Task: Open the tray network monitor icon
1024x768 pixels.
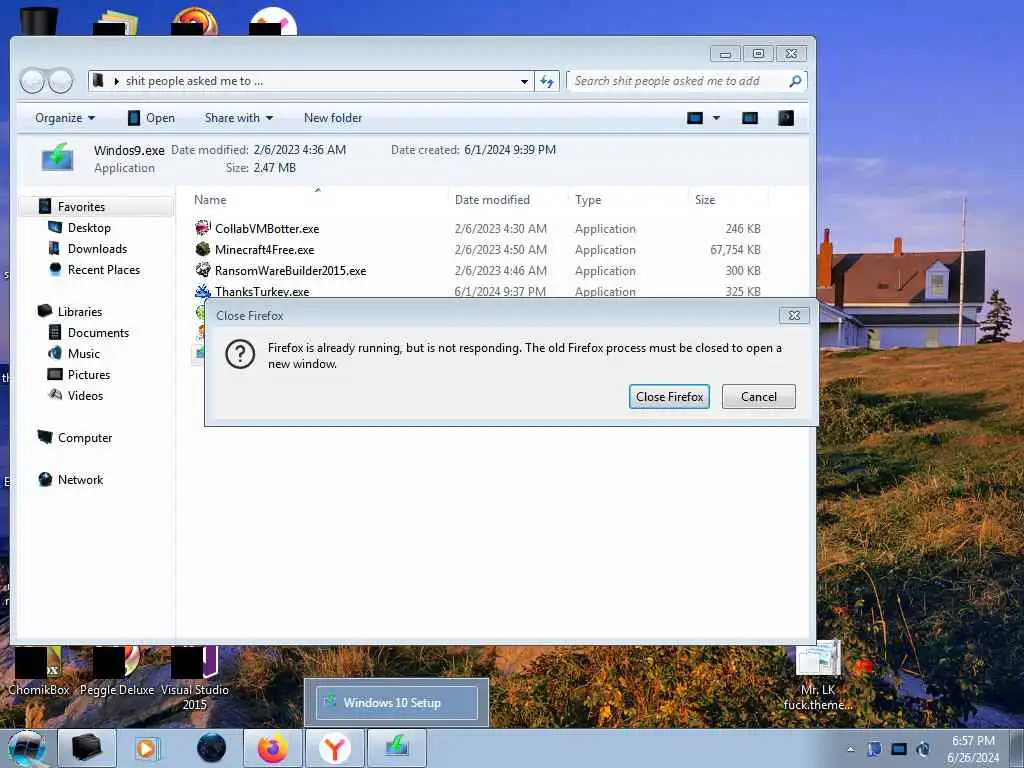Action: 899,749
